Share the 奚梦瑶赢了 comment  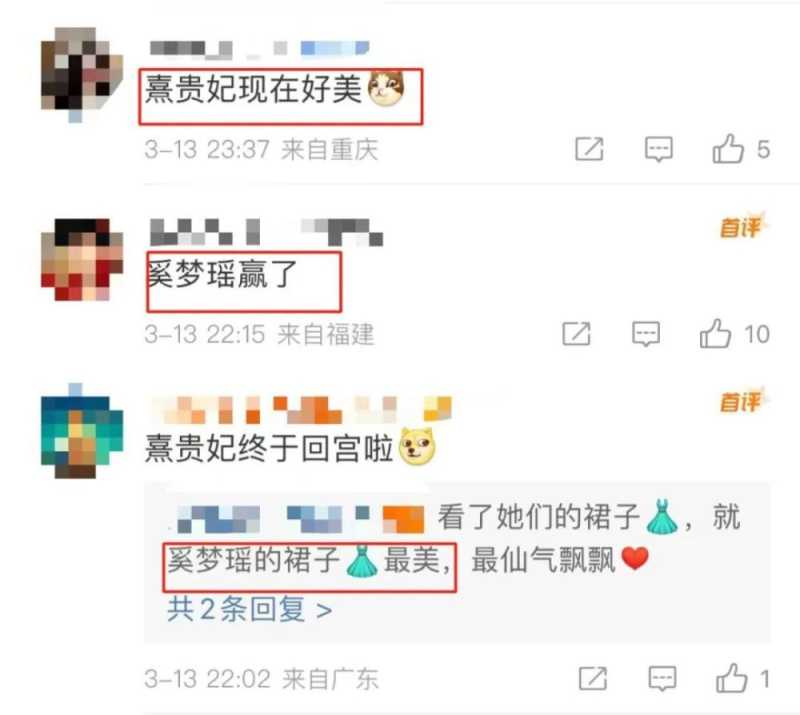(576, 334)
